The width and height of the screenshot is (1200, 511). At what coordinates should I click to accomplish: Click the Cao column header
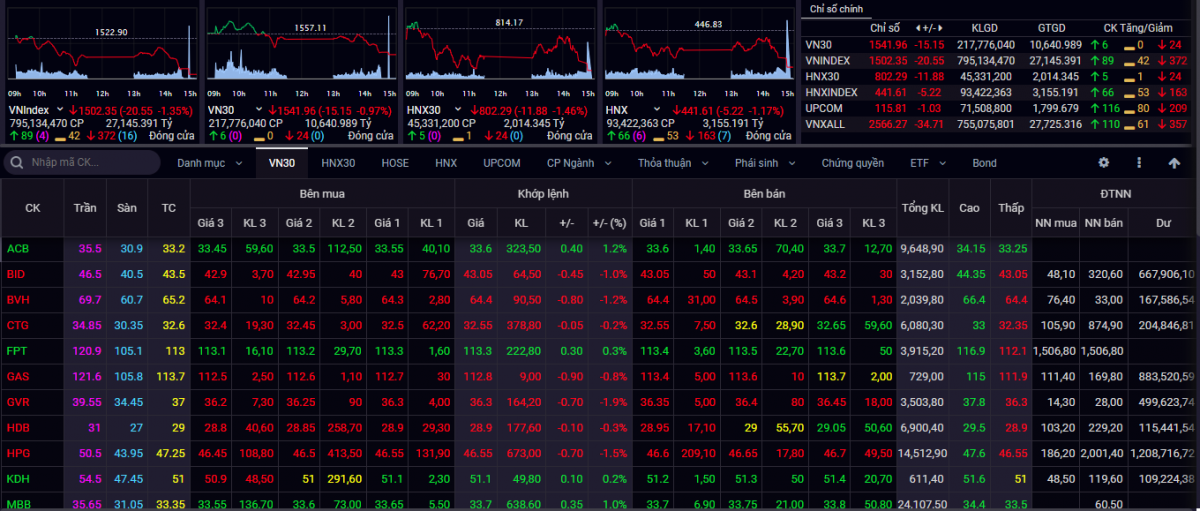click(x=969, y=208)
